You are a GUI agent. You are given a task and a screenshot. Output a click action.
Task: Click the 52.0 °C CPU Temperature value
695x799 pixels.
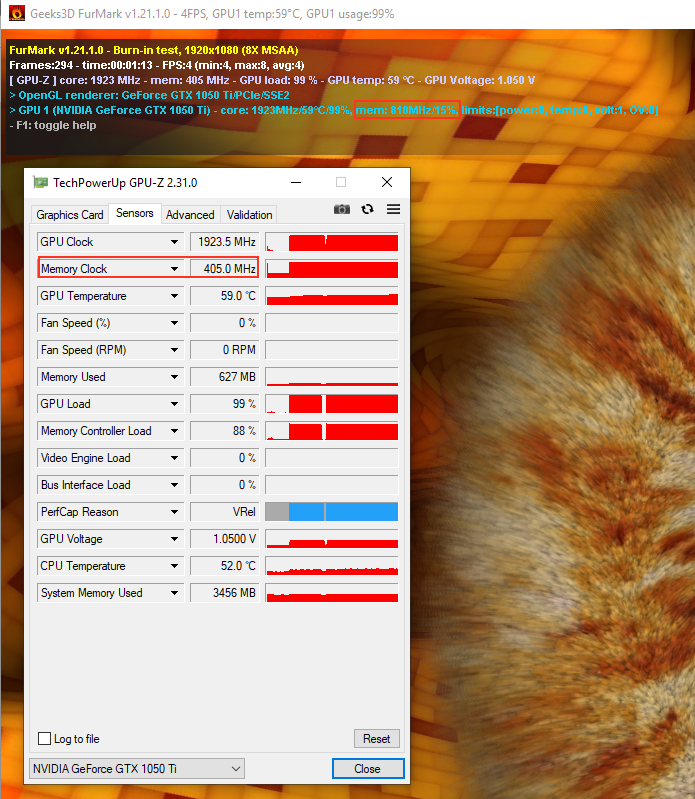point(225,566)
